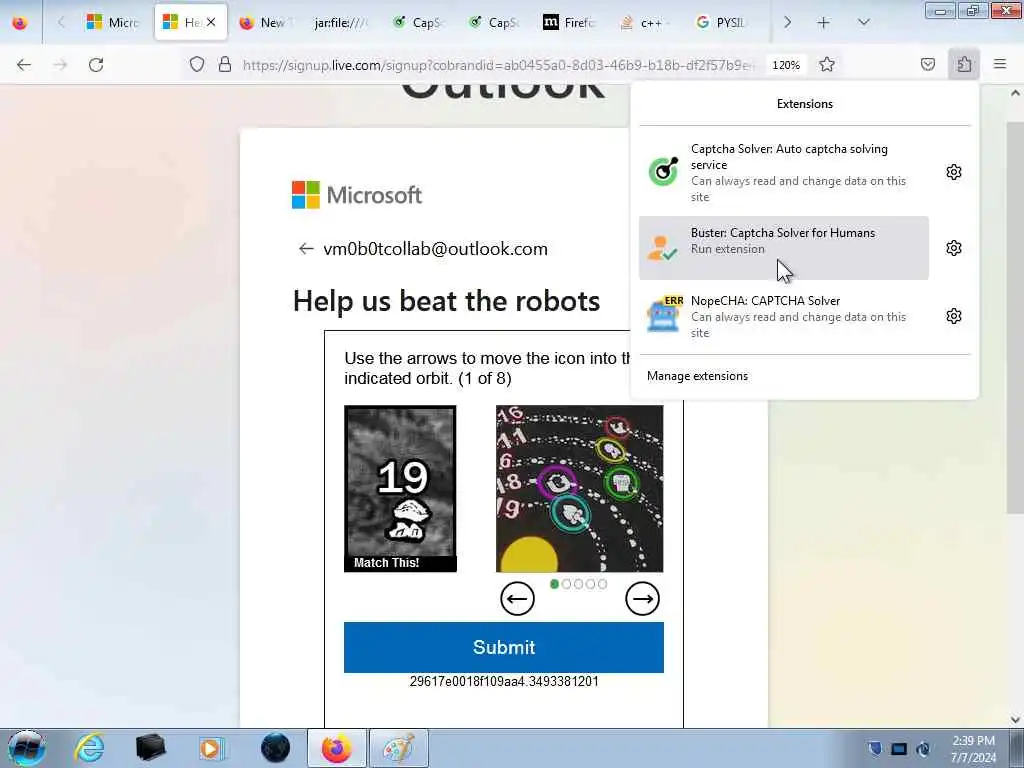Move captcha icon with the left arrow button
1024x768 pixels.
517,599
